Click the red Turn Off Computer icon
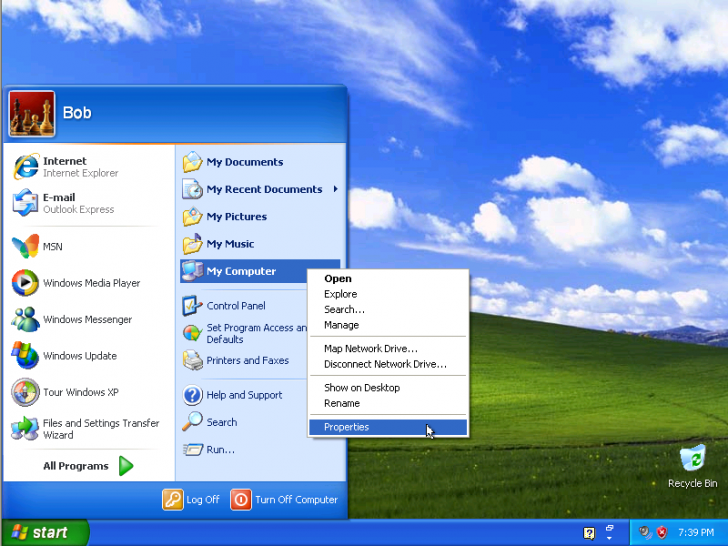Screen dimensions: 728x546 click(x=241, y=500)
